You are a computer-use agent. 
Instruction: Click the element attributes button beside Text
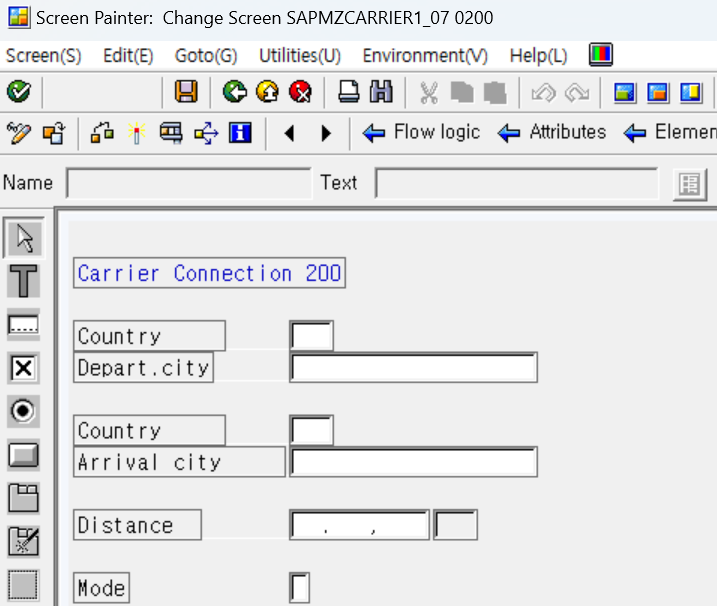point(690,184)
